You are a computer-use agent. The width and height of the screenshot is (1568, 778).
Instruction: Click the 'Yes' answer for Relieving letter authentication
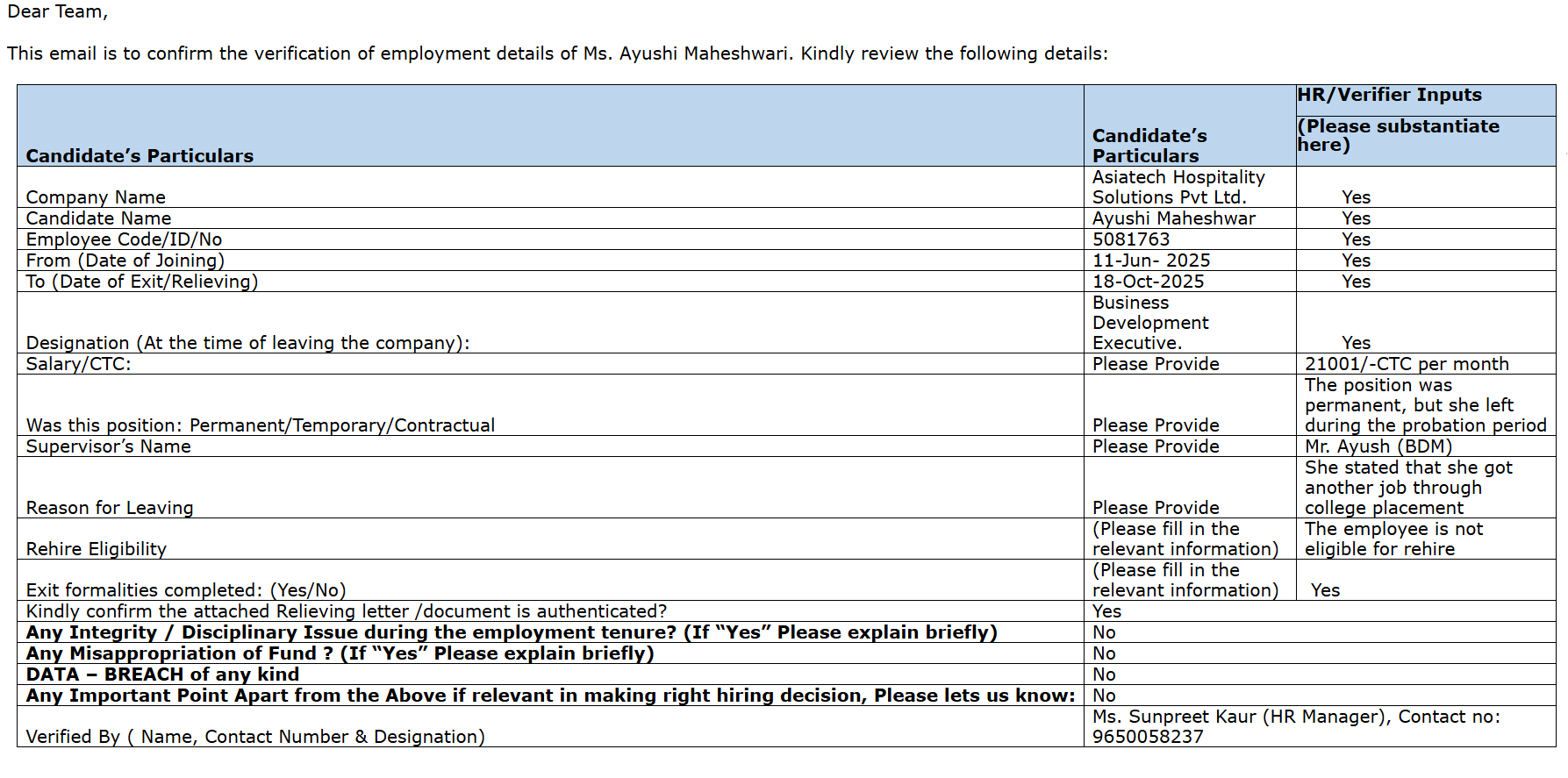[x=1106, y=611]
